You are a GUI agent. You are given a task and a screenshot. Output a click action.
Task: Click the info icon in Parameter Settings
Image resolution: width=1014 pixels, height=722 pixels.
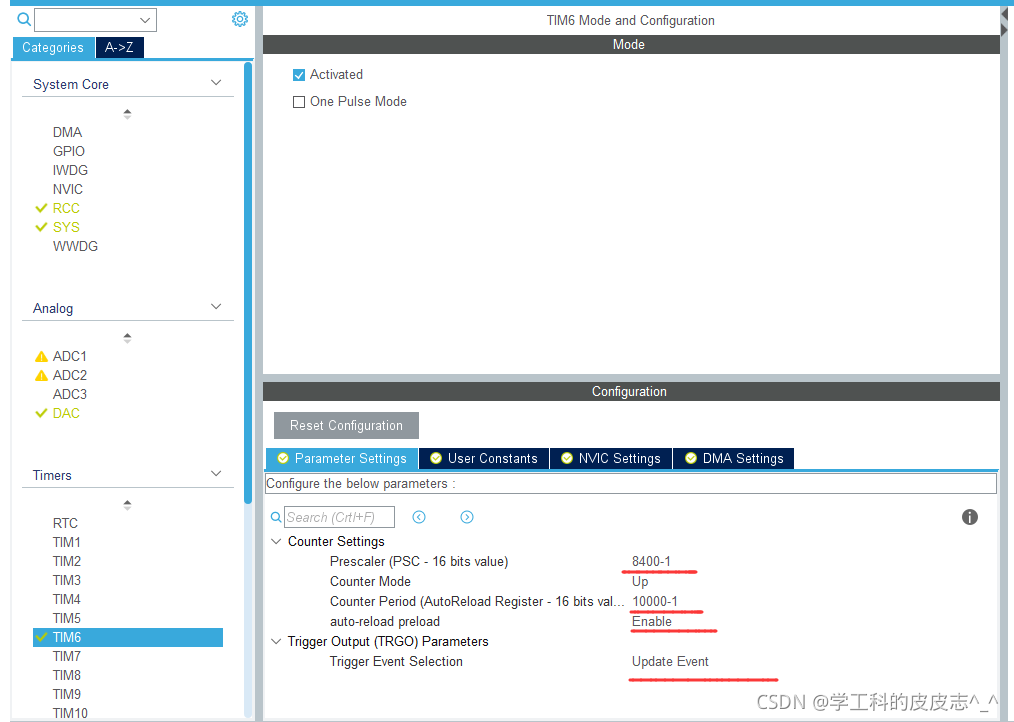(969, 517)
